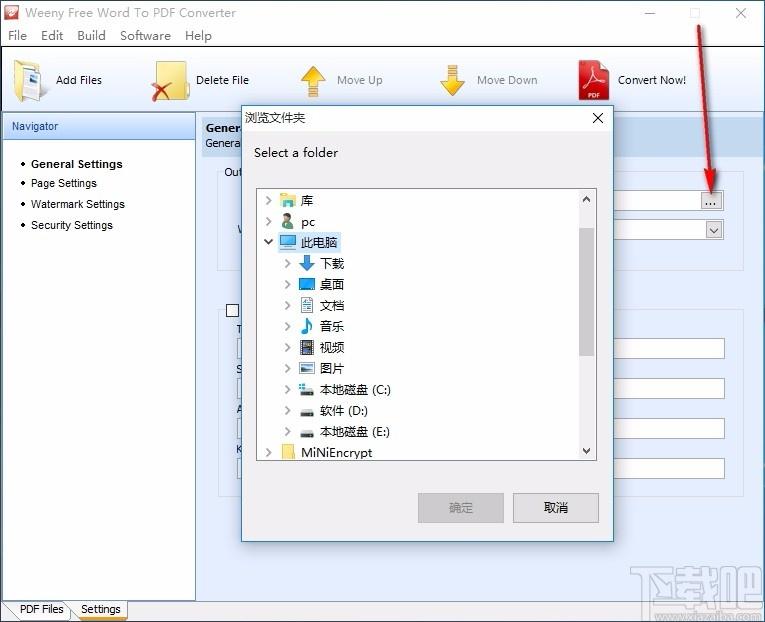765x622 pixels.
Task: Open the Software menu
Action: coord(145,36)
